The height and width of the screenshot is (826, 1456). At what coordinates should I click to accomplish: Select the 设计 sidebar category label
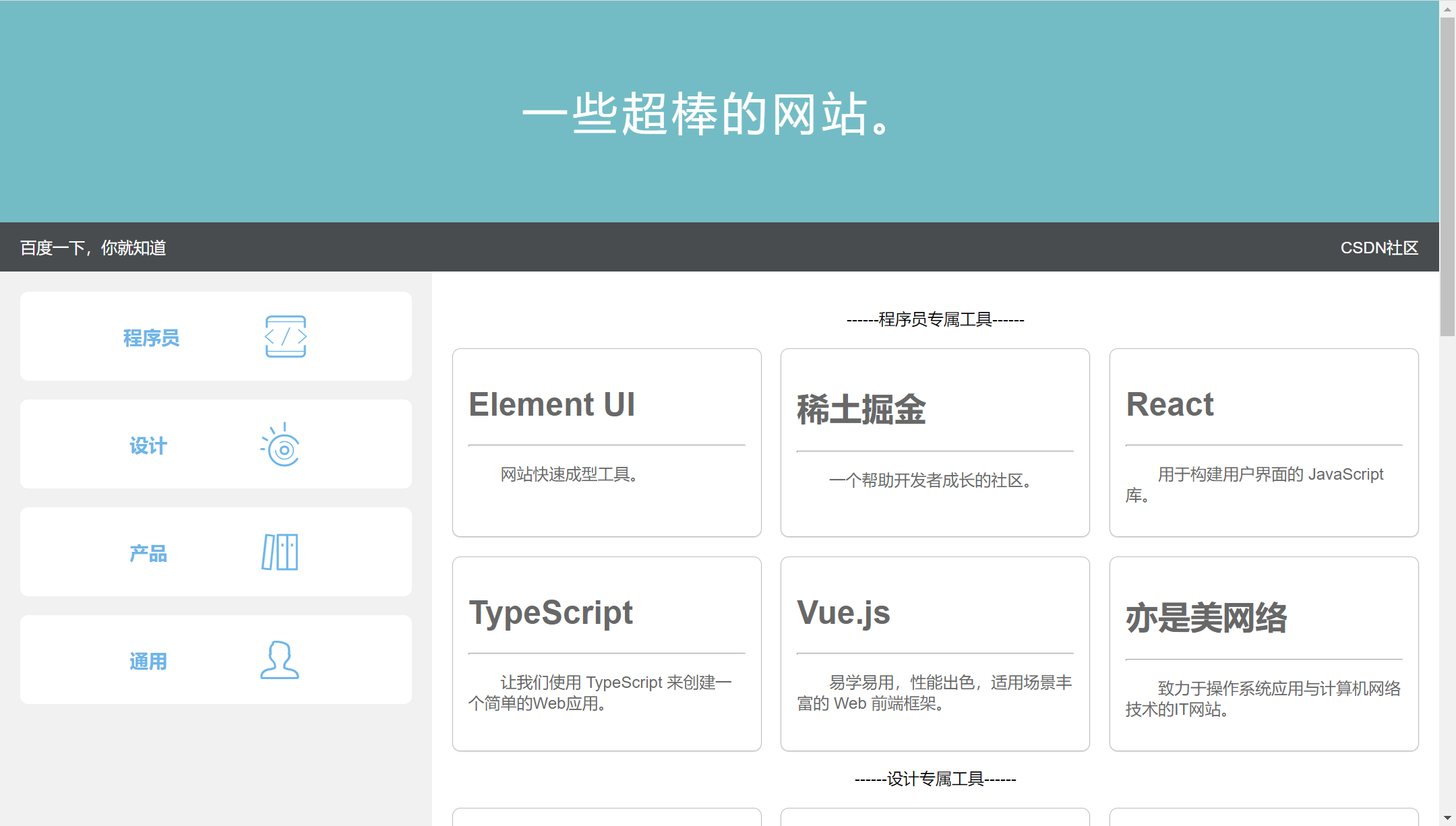(x=148, y=445)
